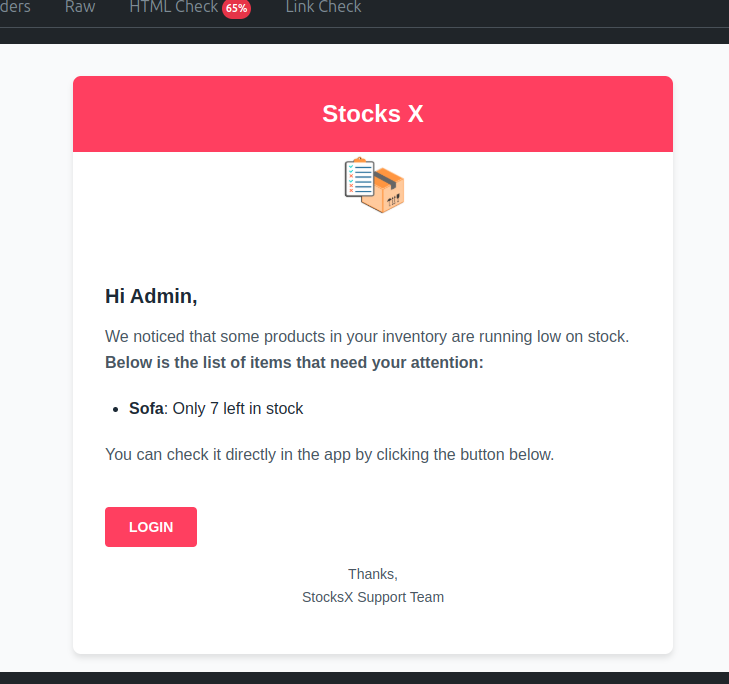Screen dimensions: 729x684
Task: Select the Link Check tab
Action: pyautogui.click(x=323, y=7)
